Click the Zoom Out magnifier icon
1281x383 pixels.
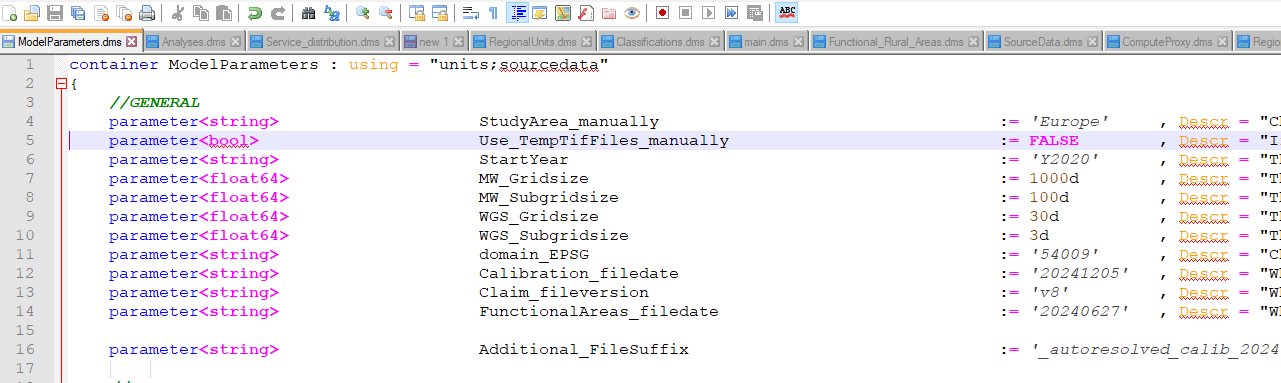click(x=386, y=13)
